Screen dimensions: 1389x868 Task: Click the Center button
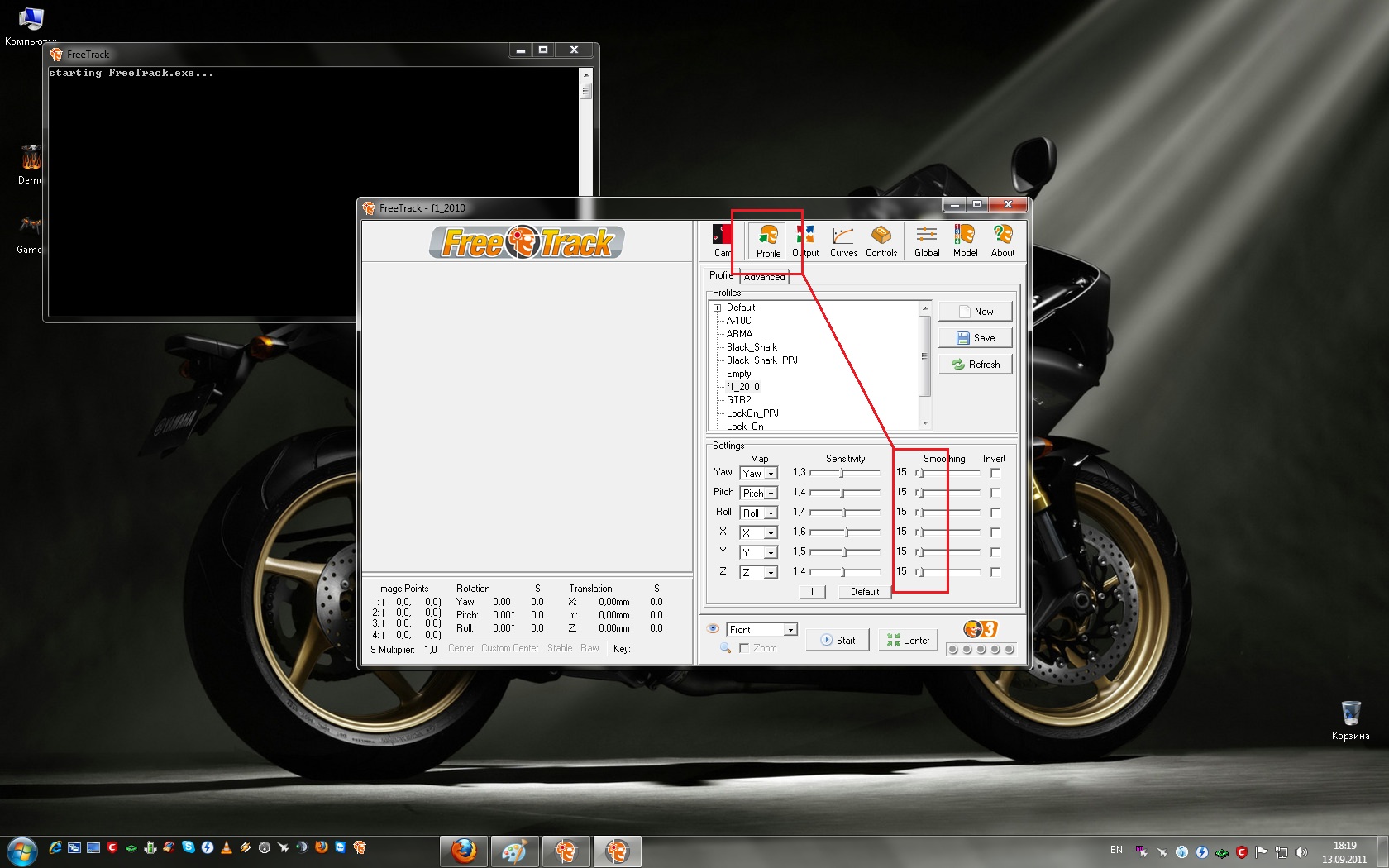(x=908, y=641)
